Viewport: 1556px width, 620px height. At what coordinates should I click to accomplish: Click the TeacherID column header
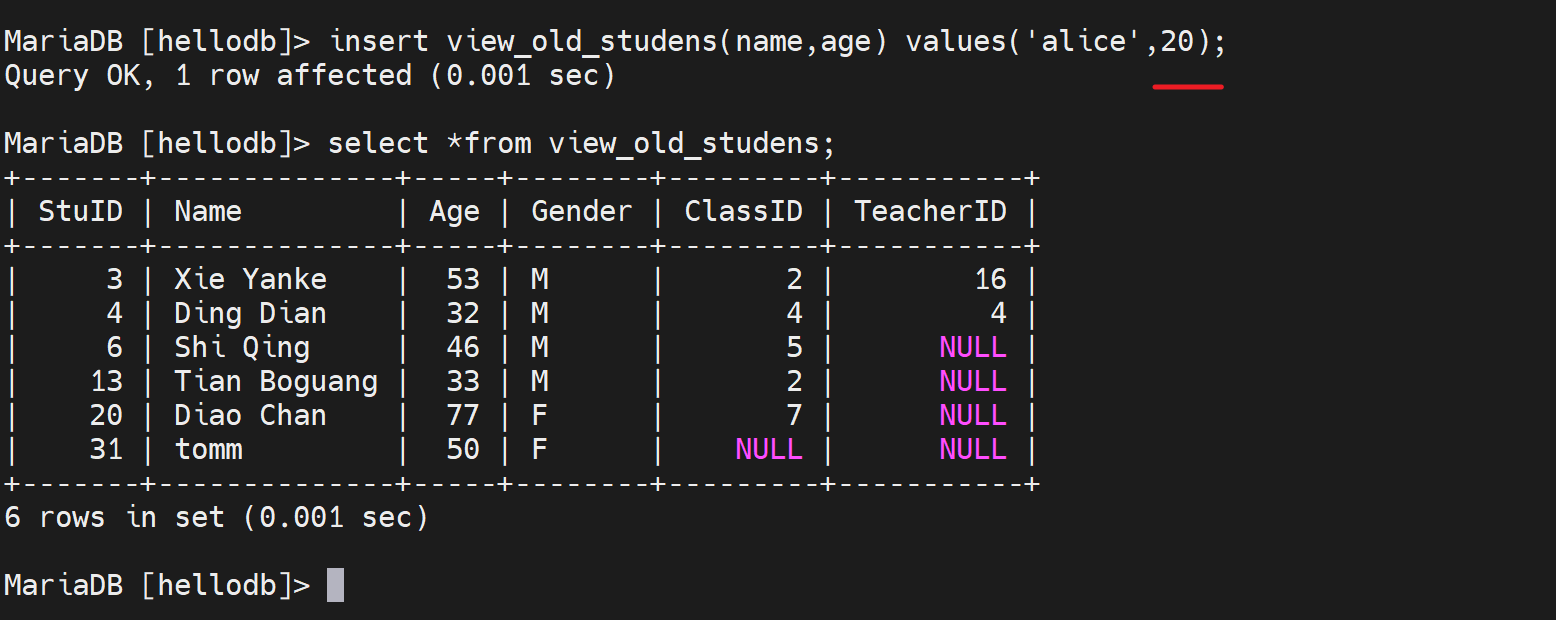coord(930,212)
